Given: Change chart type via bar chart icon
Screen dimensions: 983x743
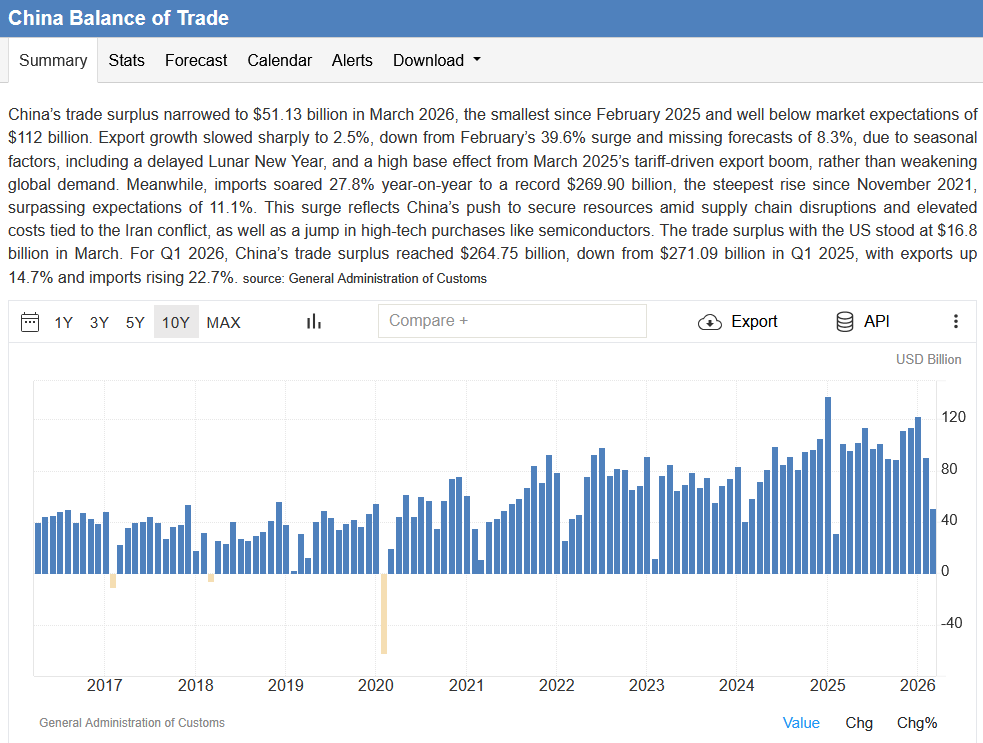Looking at the screenshot, I should 313,322.
